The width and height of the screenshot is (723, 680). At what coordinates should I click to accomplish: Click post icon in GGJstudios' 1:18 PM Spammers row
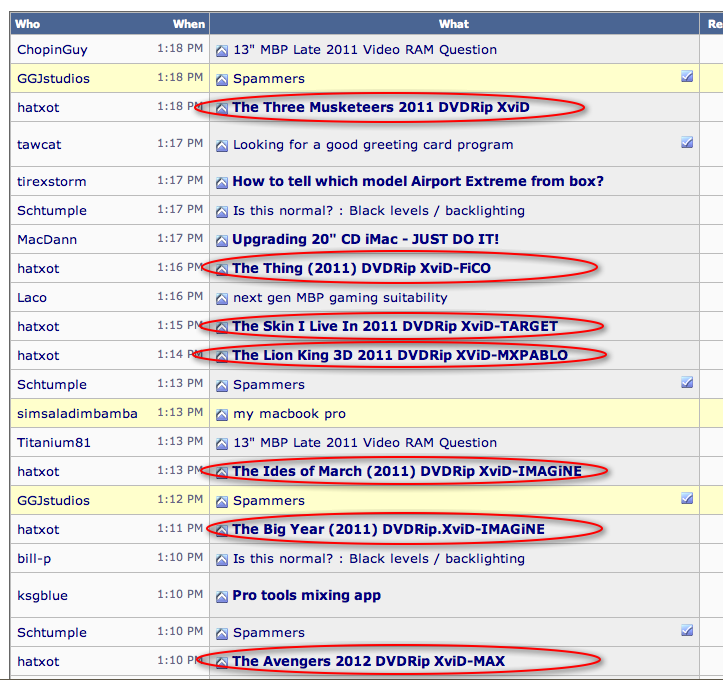[x=222, y=80]
